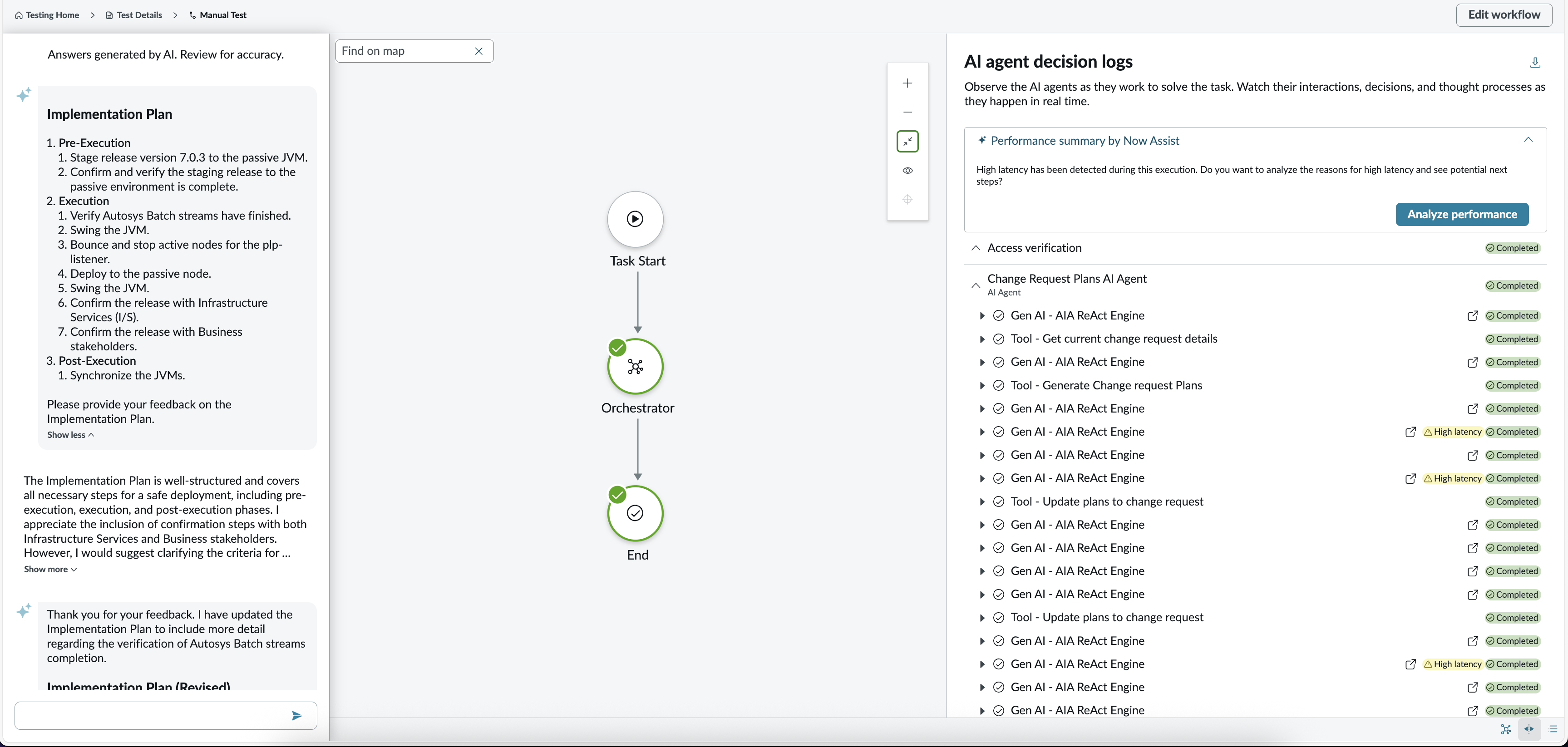Zoom out of the workflow map
The height and width of the screenshot is (747, 1568).
coord(907,112)
